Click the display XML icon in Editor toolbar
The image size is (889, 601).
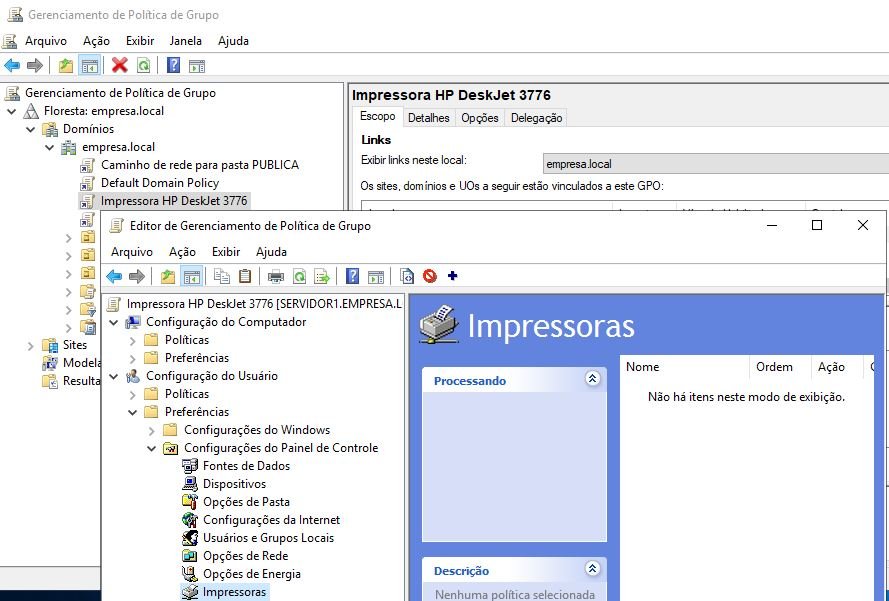[x=407, y=276]
